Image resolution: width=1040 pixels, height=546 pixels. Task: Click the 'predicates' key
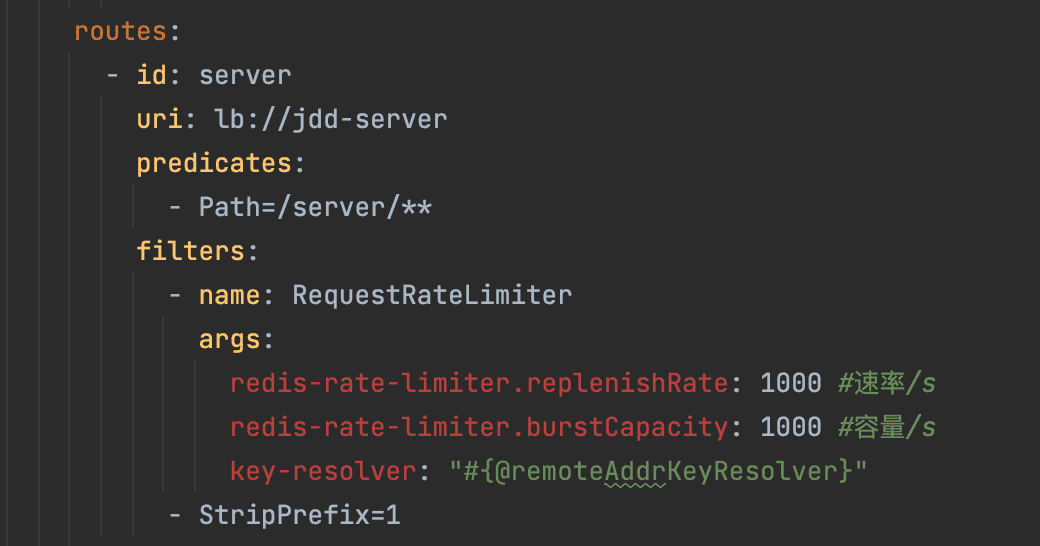point(214,163)
